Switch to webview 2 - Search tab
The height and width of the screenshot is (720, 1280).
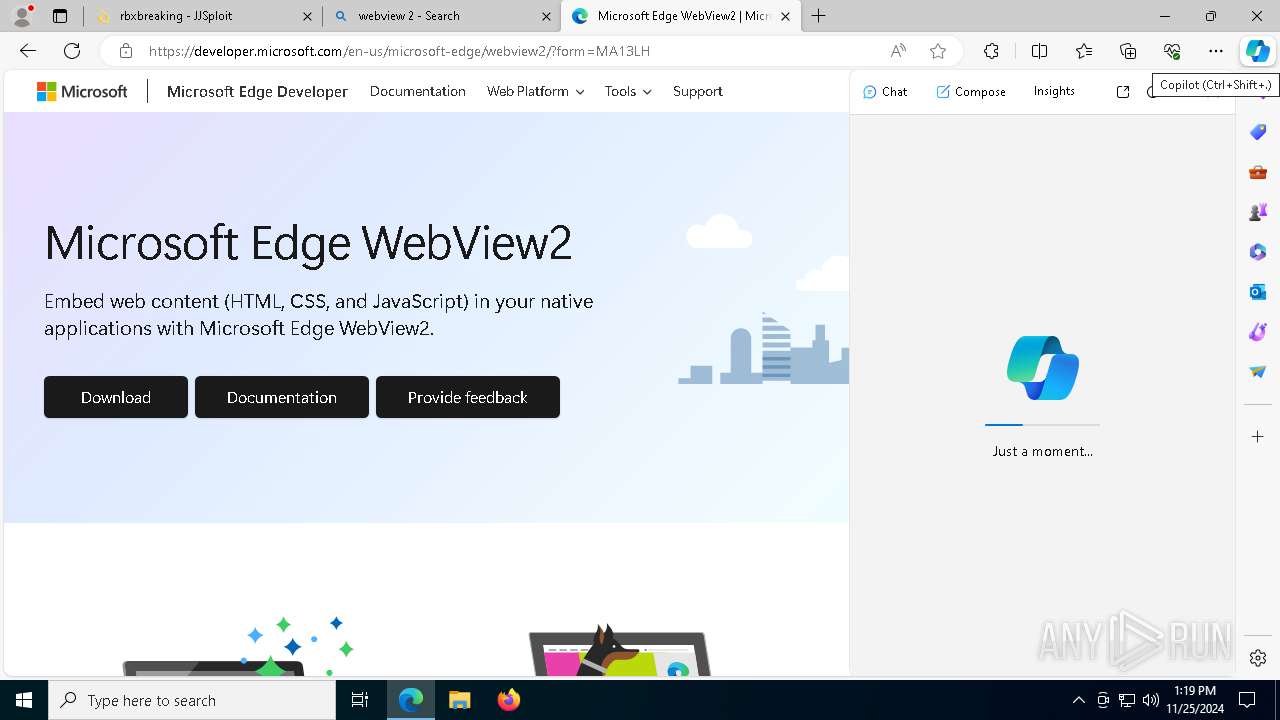[442, 16]
